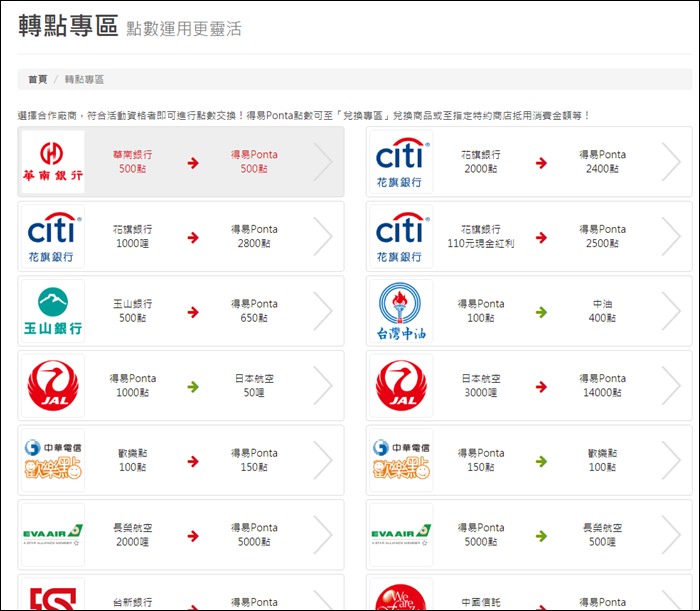Image resolution: width=700 pixels, height=611 pixels.
Task: Click red arrow in 花旗銀行 1000哩 card
Action: click(x=193, y=237)
